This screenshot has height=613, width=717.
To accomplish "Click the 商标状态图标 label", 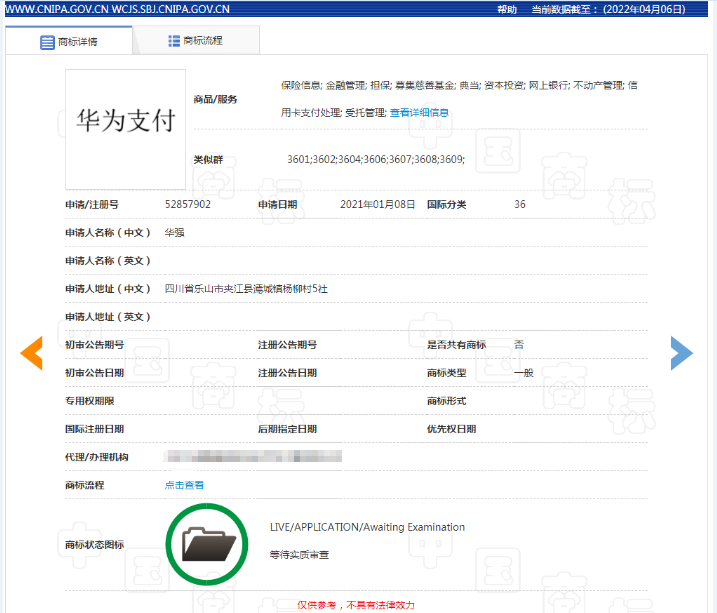I will point(95,544).
